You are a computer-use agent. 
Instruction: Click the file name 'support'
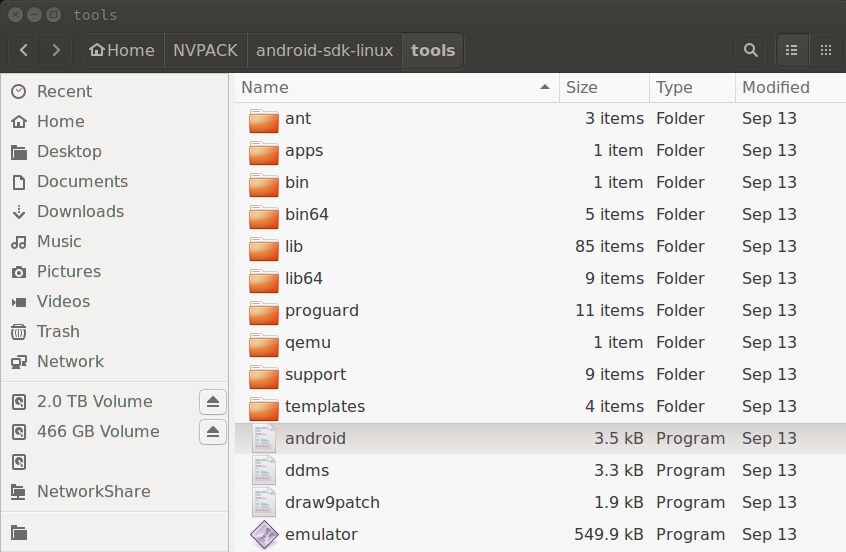315,374
